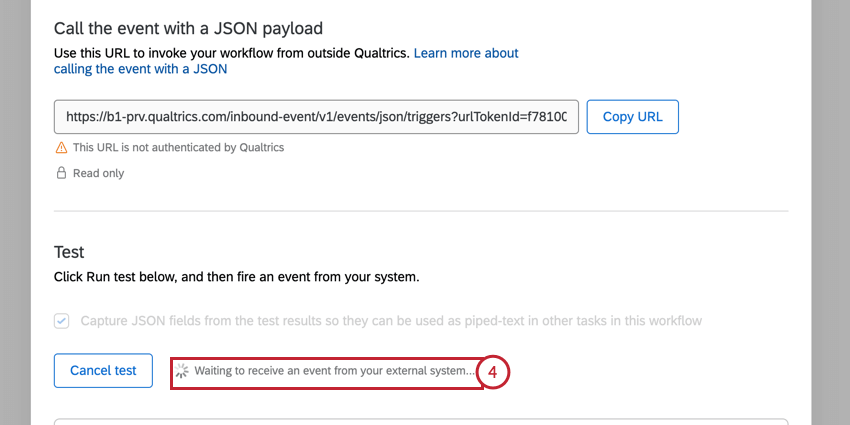Copy the URL with the Copy URL button
The image size is (850, 425).
coord(633,117)
